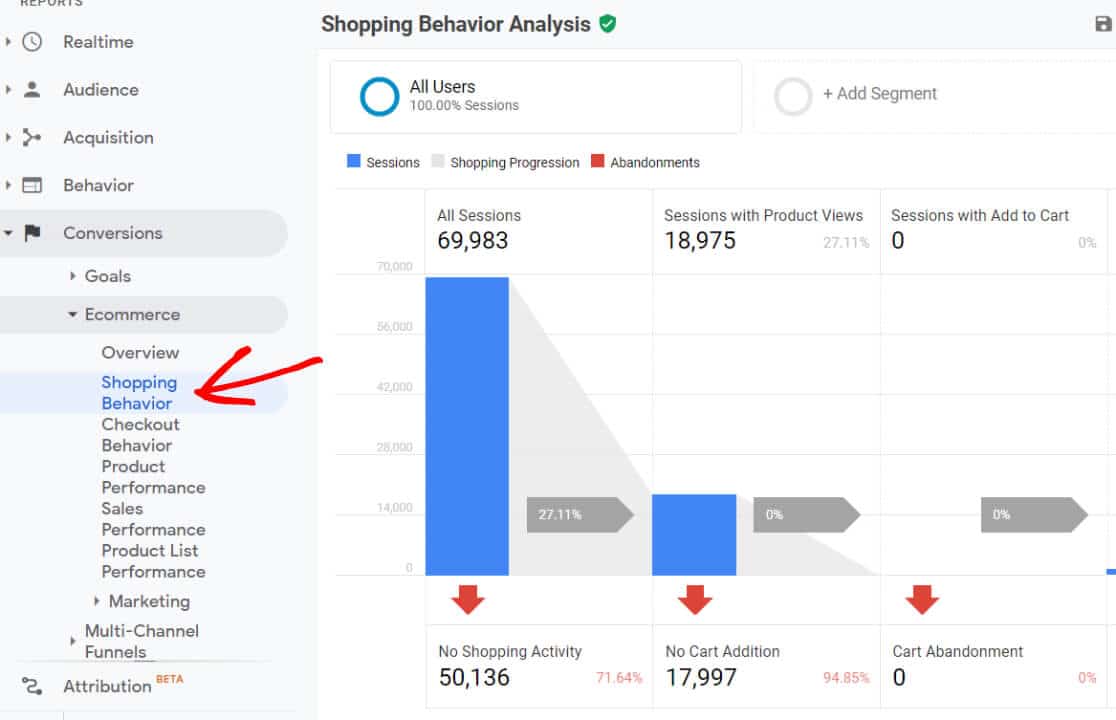Click the Add Segment button

[880, 93]
